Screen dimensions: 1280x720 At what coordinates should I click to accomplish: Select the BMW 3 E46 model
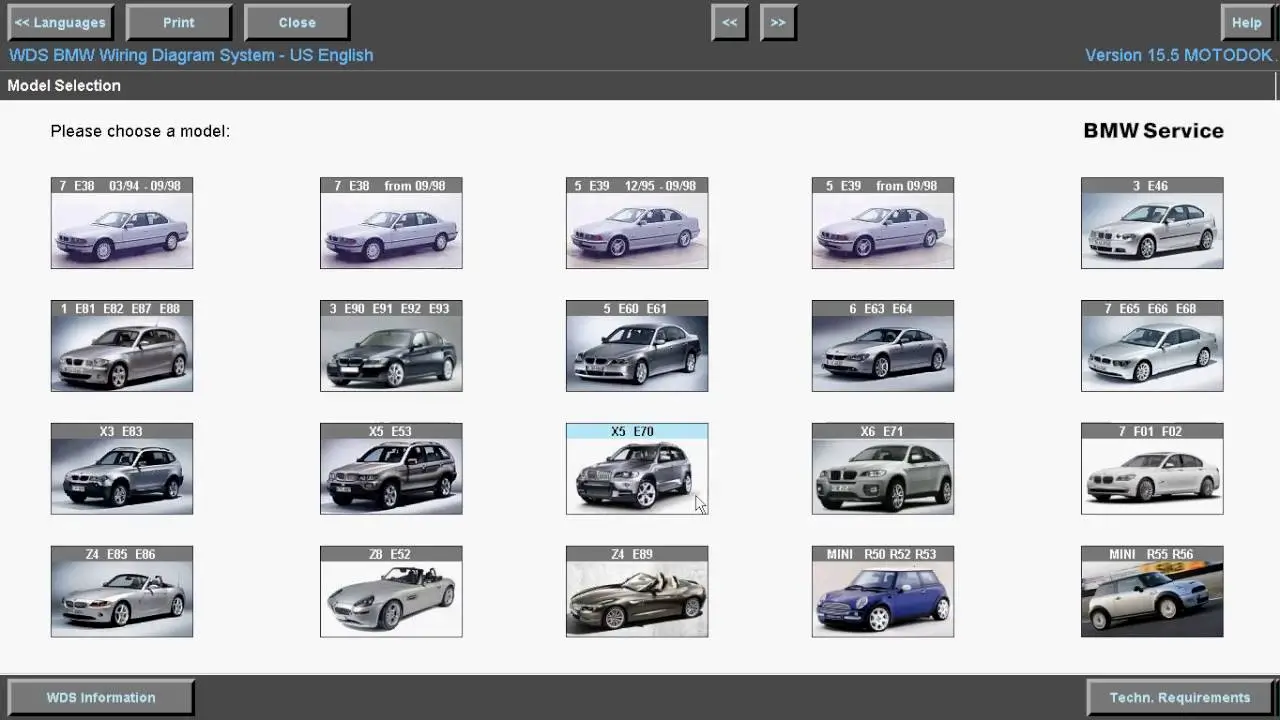[1151, 222]
